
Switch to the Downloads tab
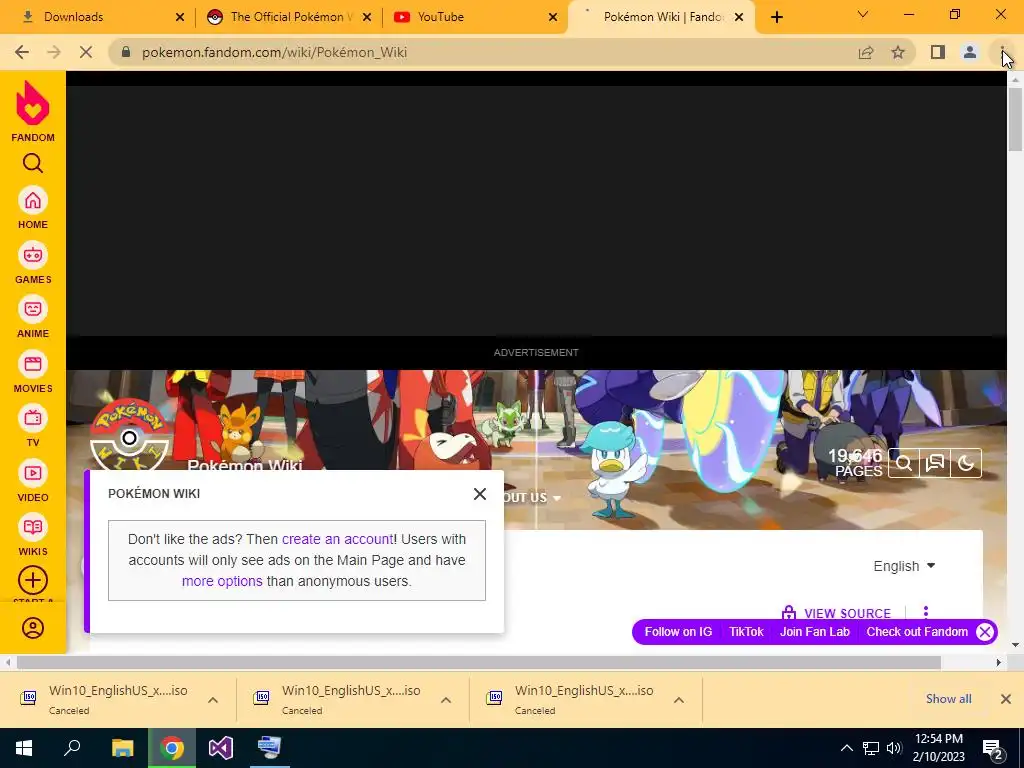coord(98,17)
